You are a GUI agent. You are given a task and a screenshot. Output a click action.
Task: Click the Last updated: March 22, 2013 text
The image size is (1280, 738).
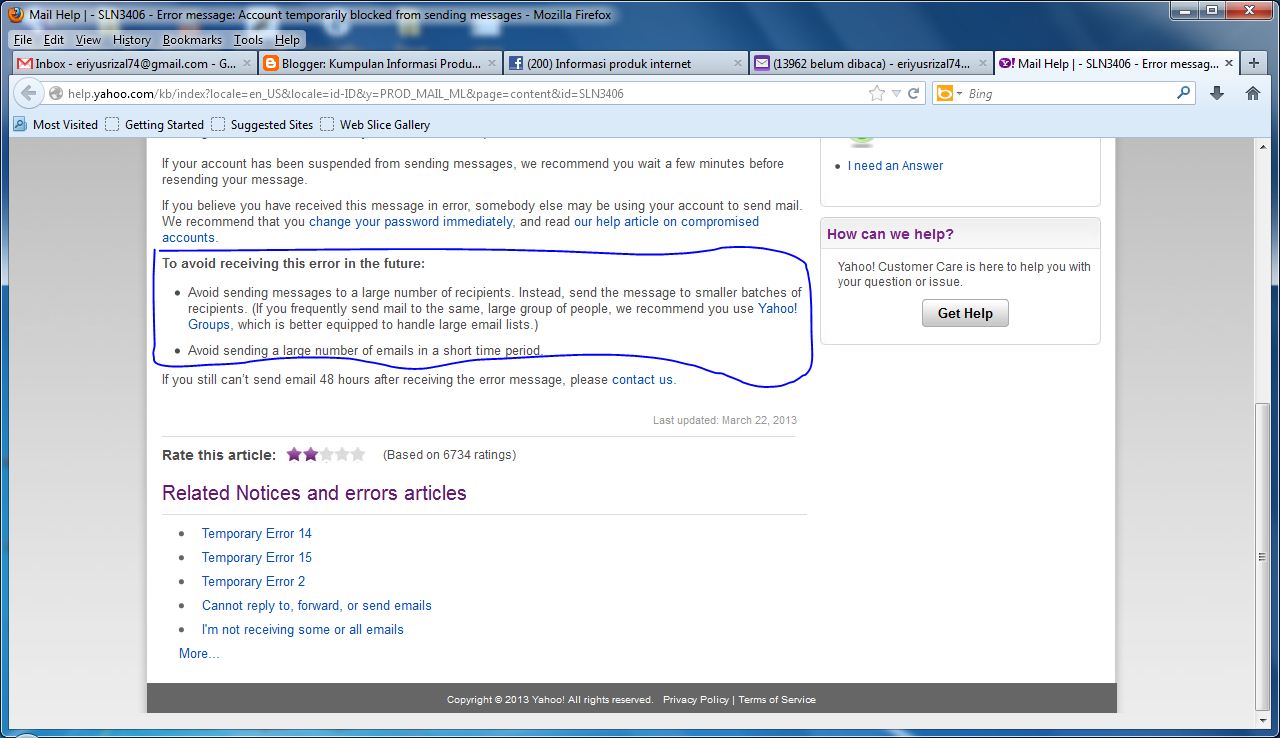click(725, 420)
